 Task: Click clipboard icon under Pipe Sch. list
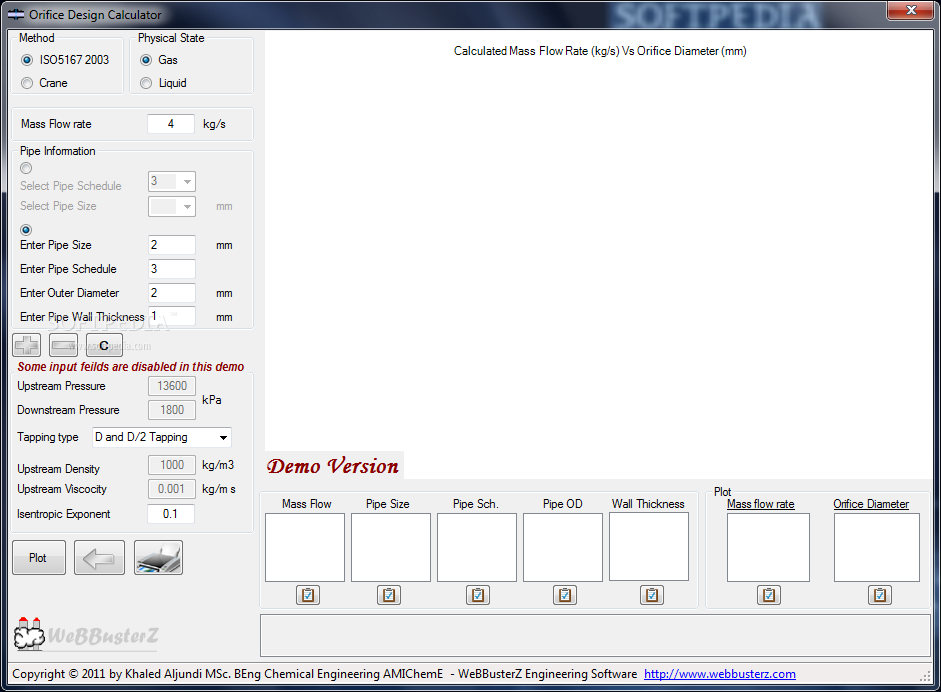pyautogui.click(x=478, y=595)
